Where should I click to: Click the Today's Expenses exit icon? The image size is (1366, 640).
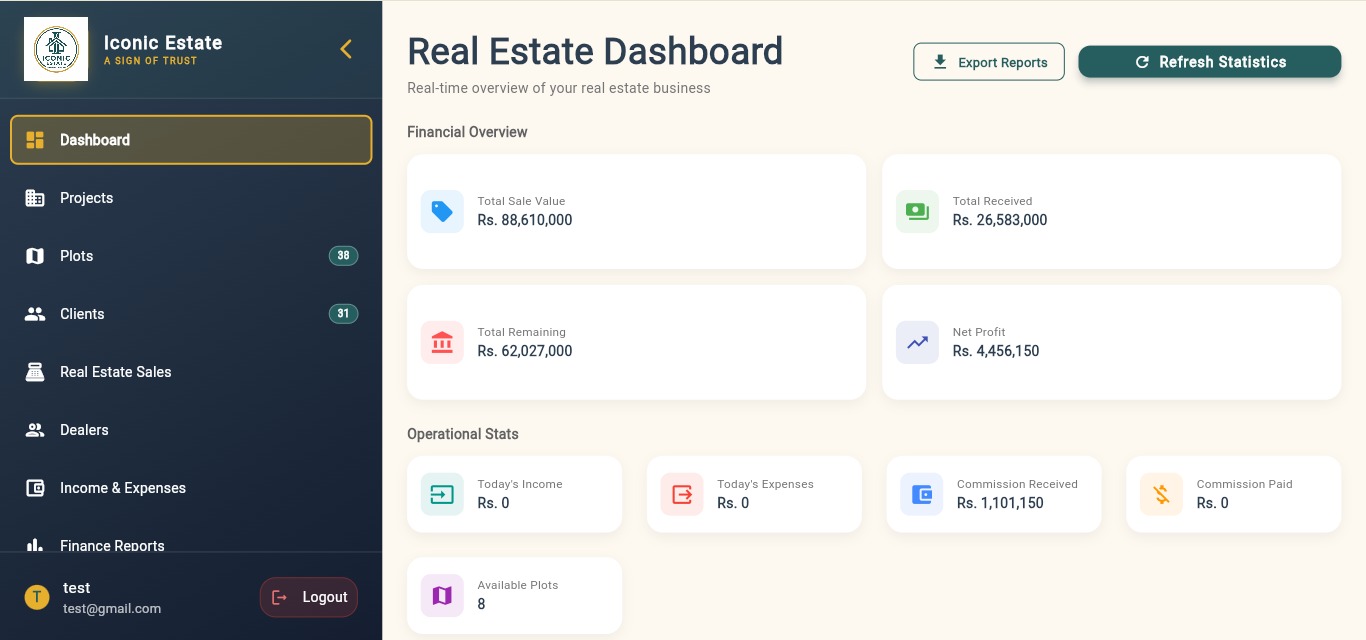pos(682,494)
